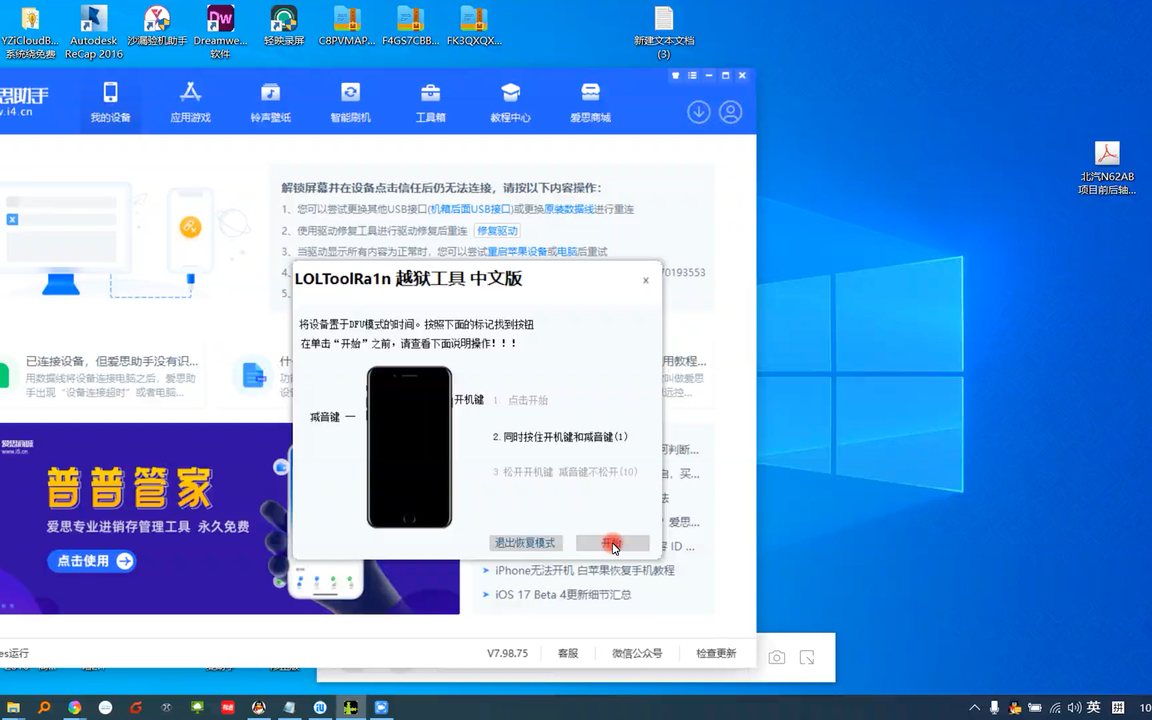Open the 轻映录屏 desktop icon

284,26
